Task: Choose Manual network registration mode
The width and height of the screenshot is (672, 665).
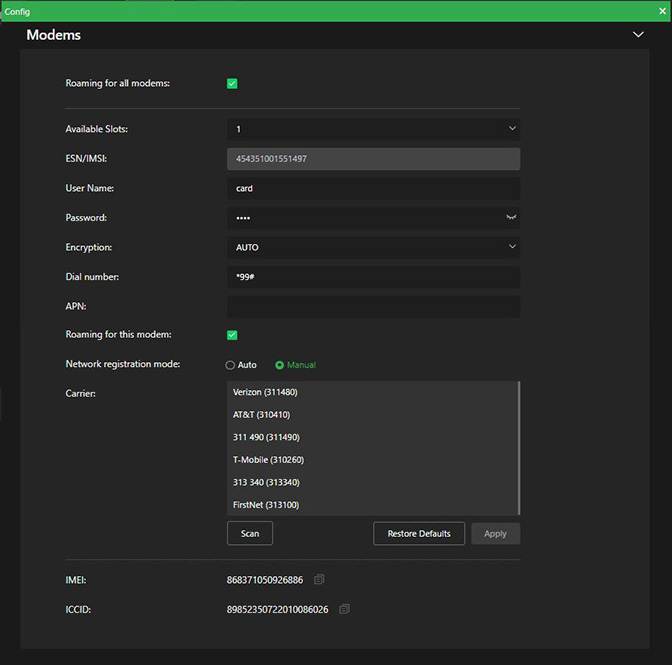Action: (280, 365)
